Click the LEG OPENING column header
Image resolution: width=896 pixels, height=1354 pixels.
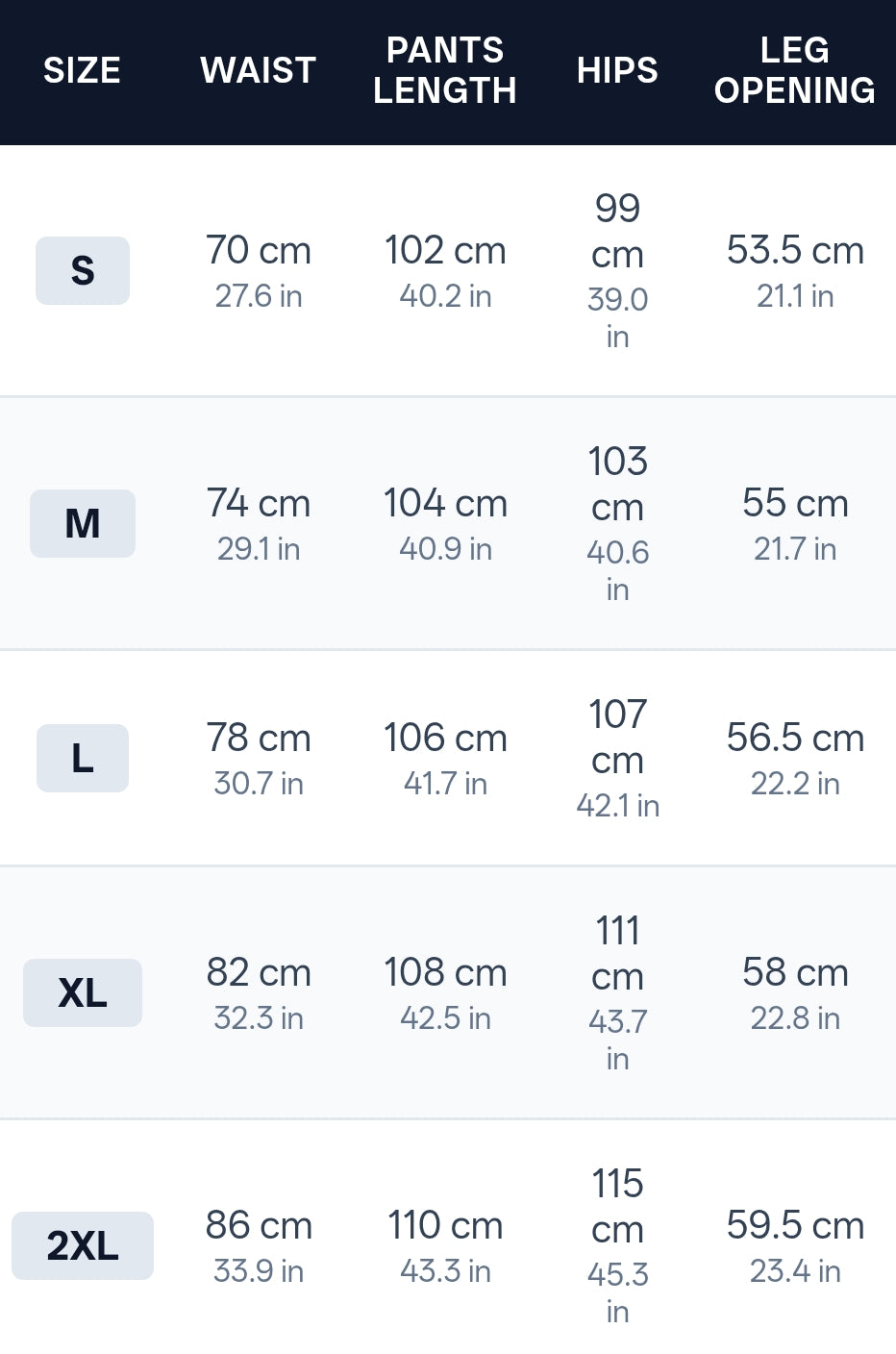click(795, 70)
